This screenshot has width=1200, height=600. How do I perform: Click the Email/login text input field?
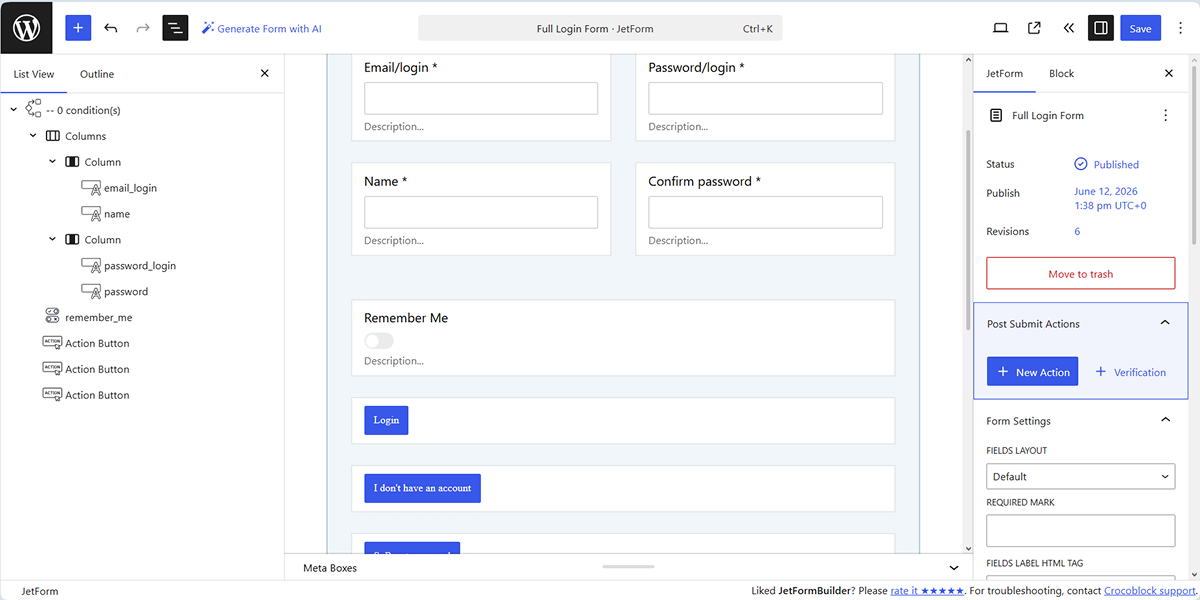(481, 98)
